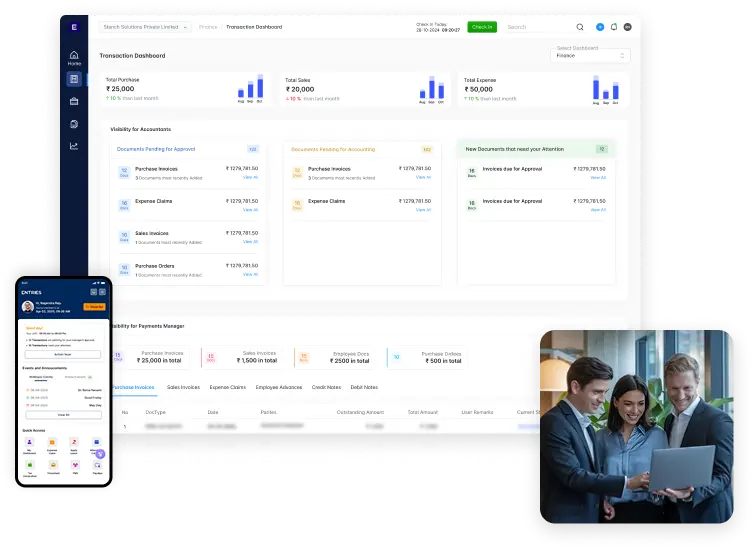Click View All for Sales Invoices
Image resolution: width=755 pixels, height=551 pixels.
(250, 241)
